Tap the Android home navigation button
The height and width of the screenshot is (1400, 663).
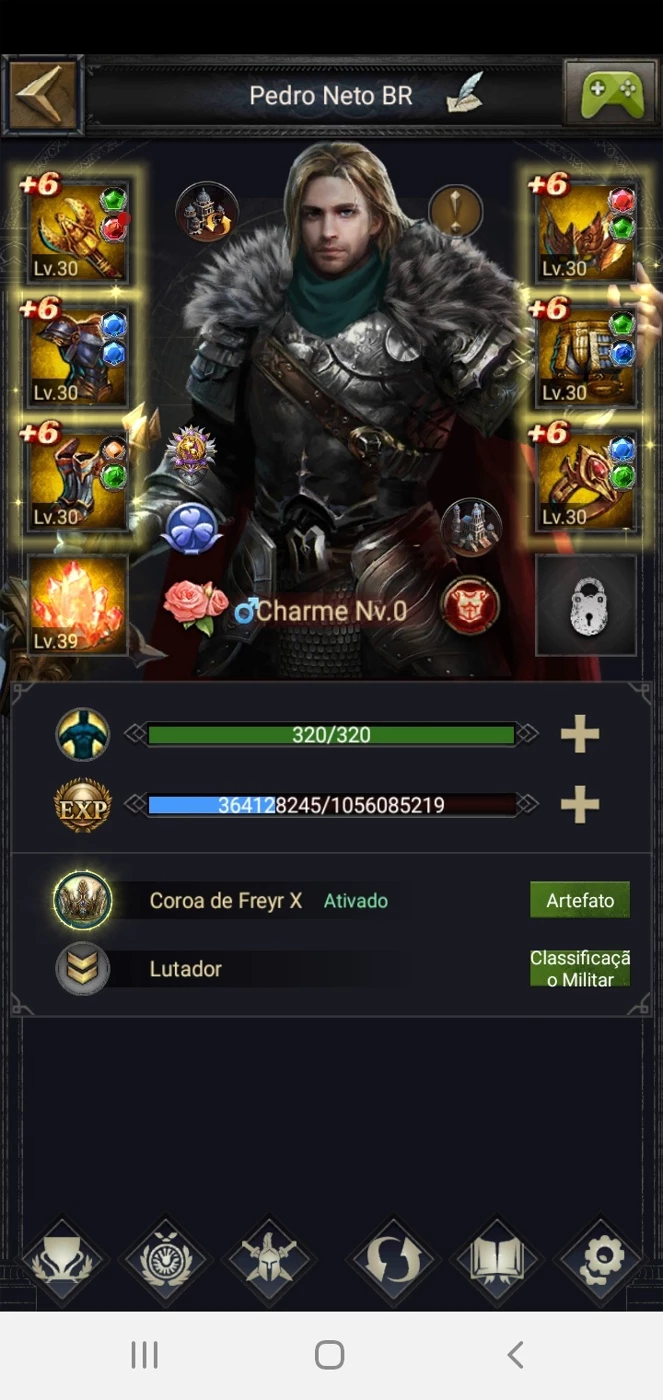tap(329, 1355)
